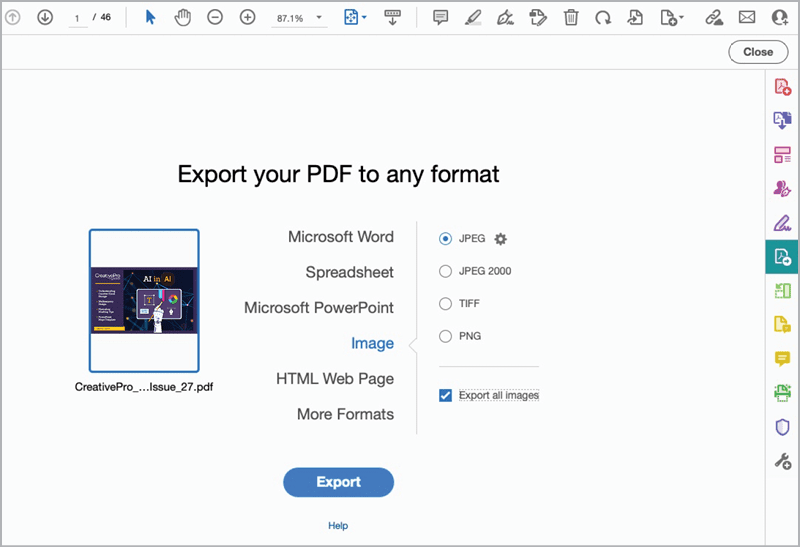Open yellow Comment sidebar tool
This screenshot has width=800, height=547.
(783, 359)
